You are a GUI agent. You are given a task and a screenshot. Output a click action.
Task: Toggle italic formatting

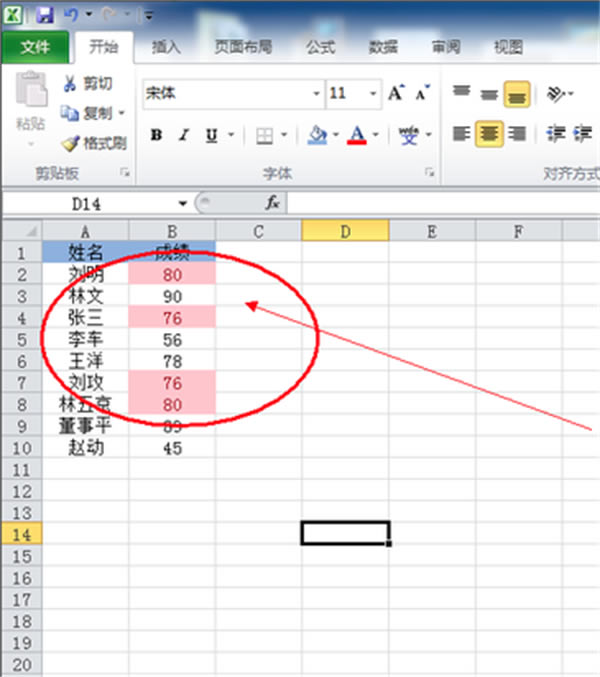184,135
